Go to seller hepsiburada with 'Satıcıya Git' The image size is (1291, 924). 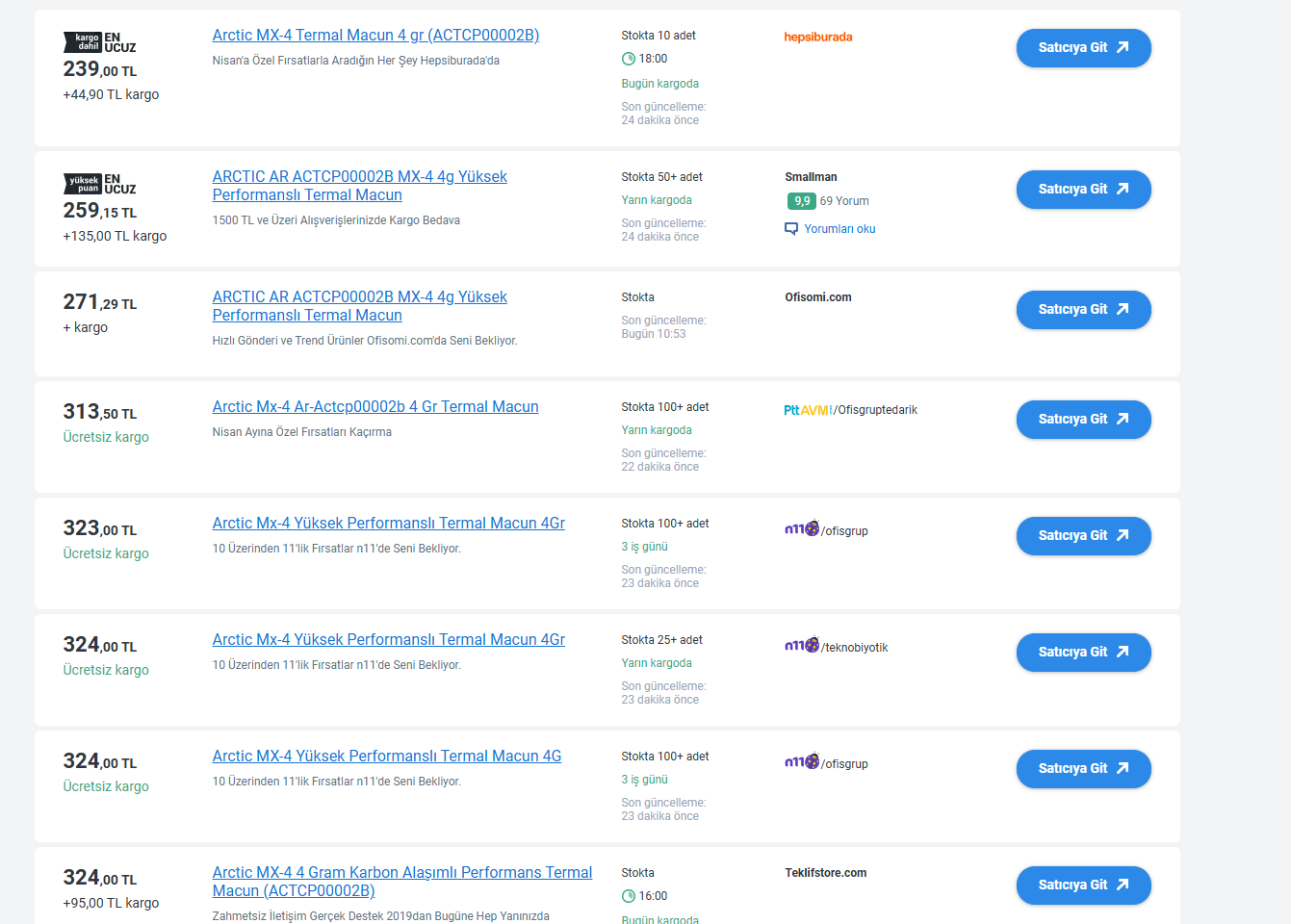click(1083, 48)
